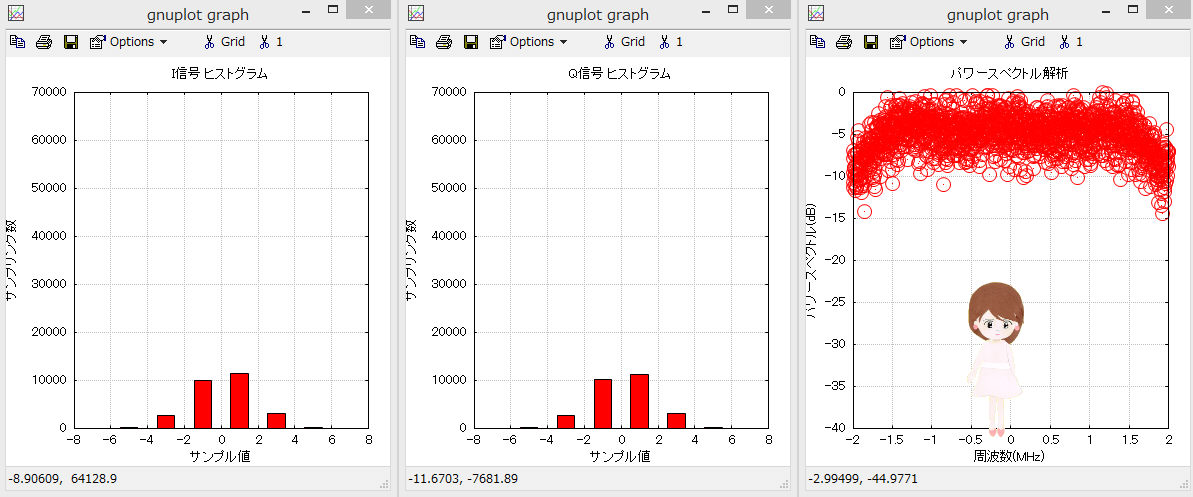Open the Options dropdown in the Q信号 histogram window

click(528, 42)
